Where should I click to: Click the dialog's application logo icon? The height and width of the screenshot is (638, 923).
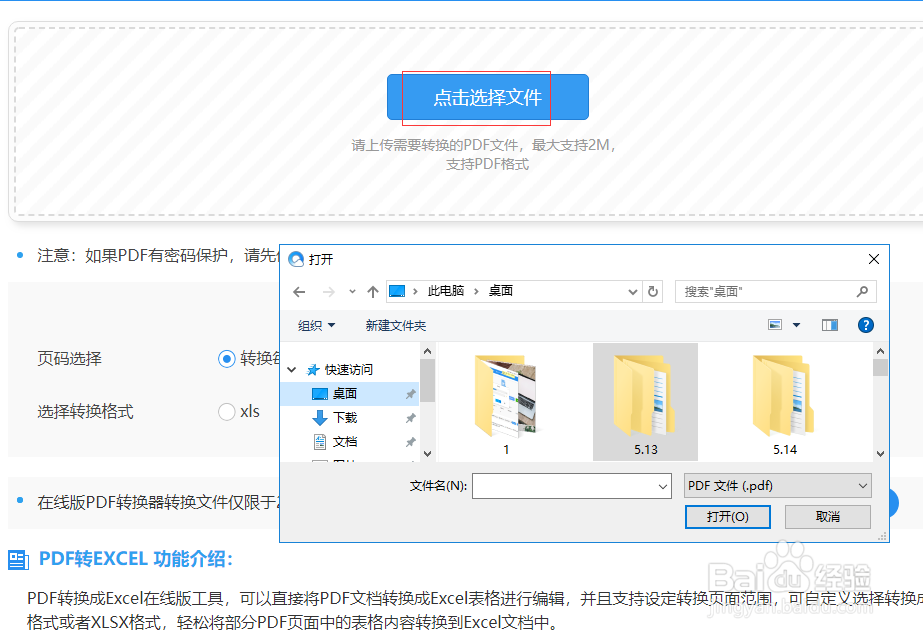[x=296, y=258]
